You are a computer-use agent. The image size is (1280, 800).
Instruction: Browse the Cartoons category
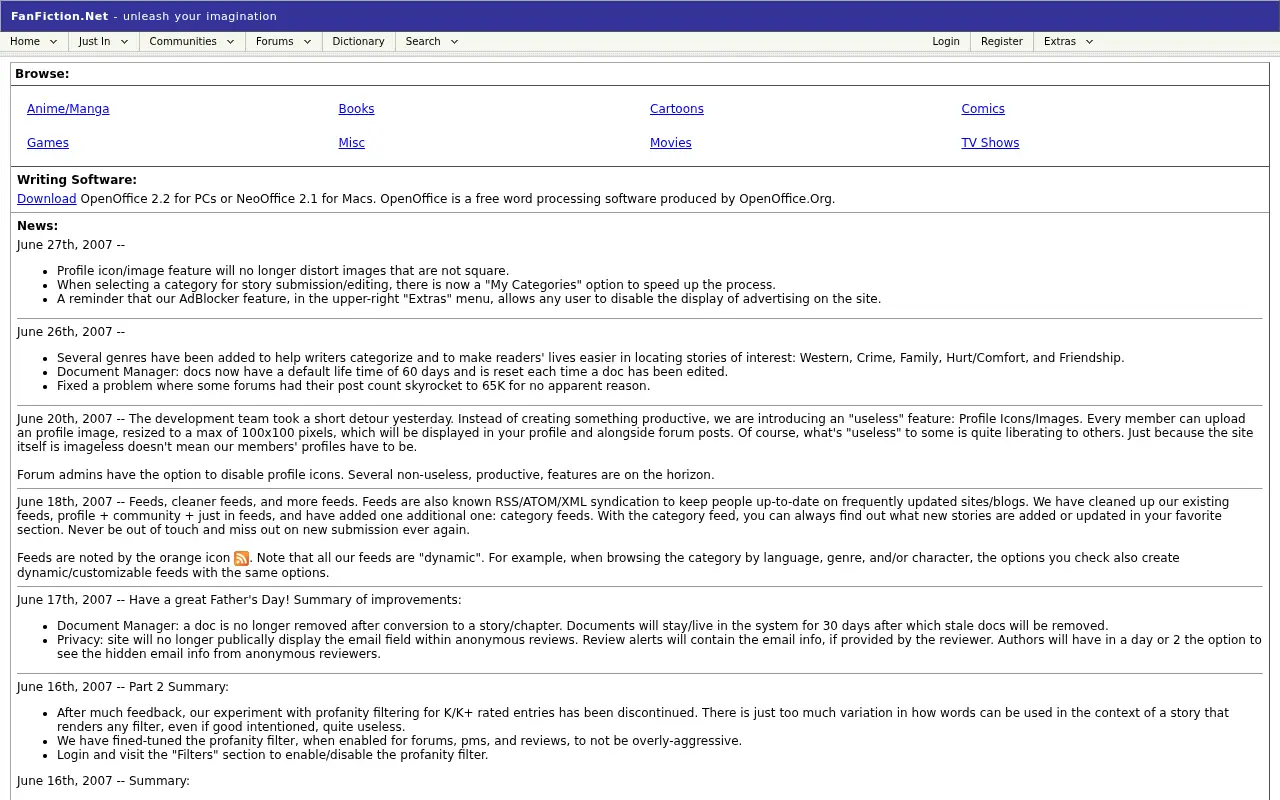[x=677, y=109]
